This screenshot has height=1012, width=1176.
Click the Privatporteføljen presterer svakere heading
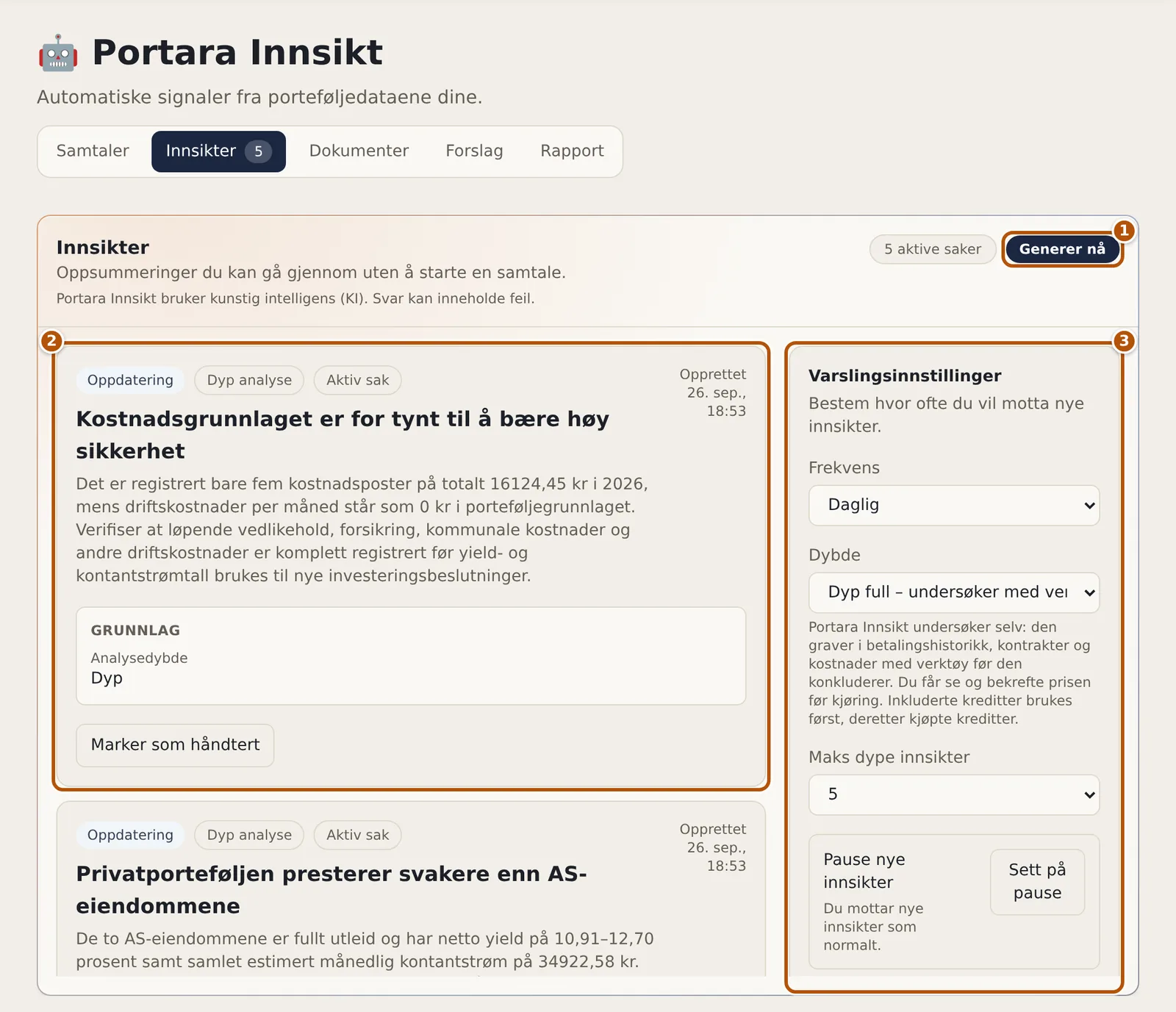click(331, 889)
